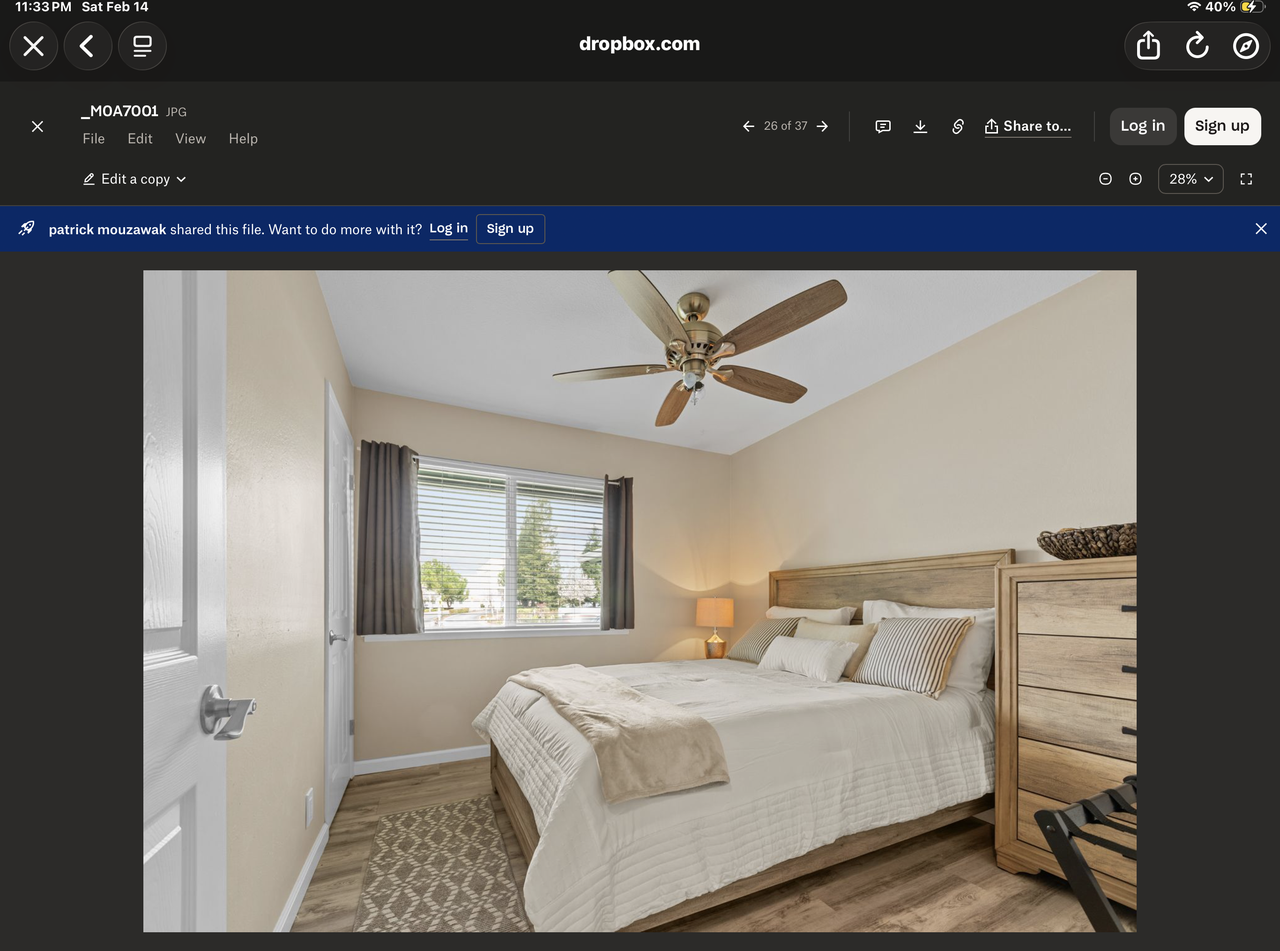Click the download icon in toolbar
This screenshot has height=951, width=1280.
[920, 126]
